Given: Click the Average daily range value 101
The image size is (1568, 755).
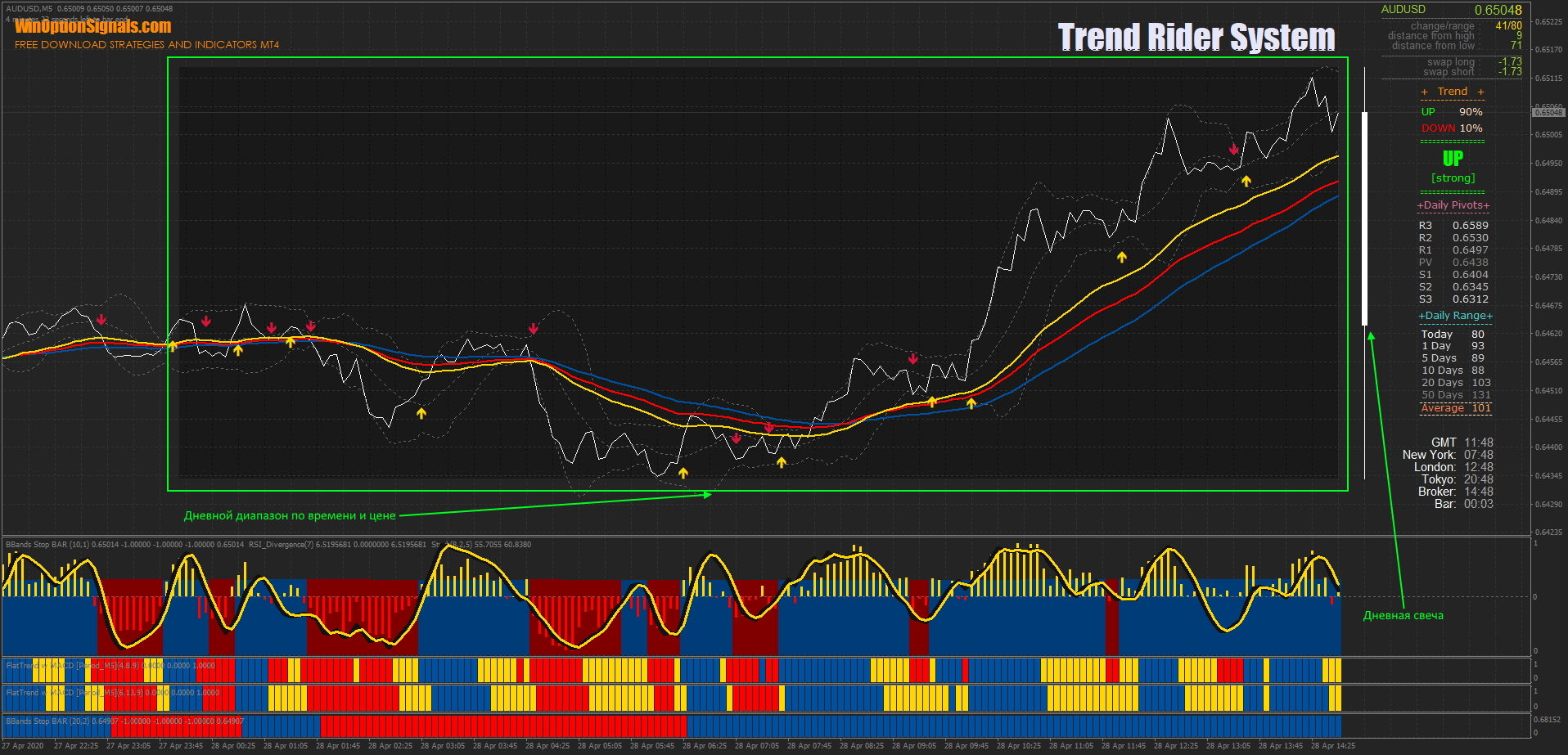Looking at the screenshot, I should coord(1481,407).
